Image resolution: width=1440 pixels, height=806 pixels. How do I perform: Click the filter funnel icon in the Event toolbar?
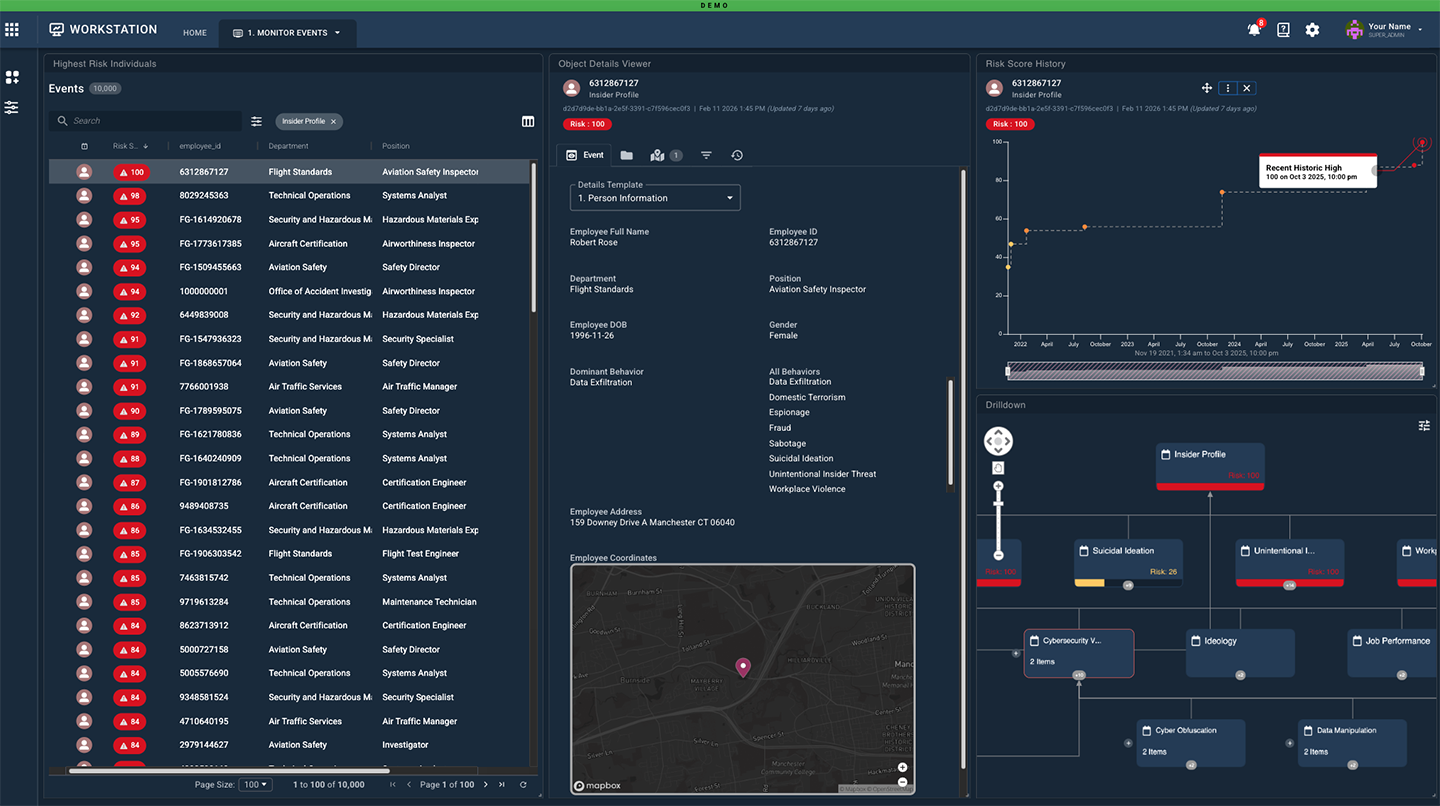(x=707, y=155)
